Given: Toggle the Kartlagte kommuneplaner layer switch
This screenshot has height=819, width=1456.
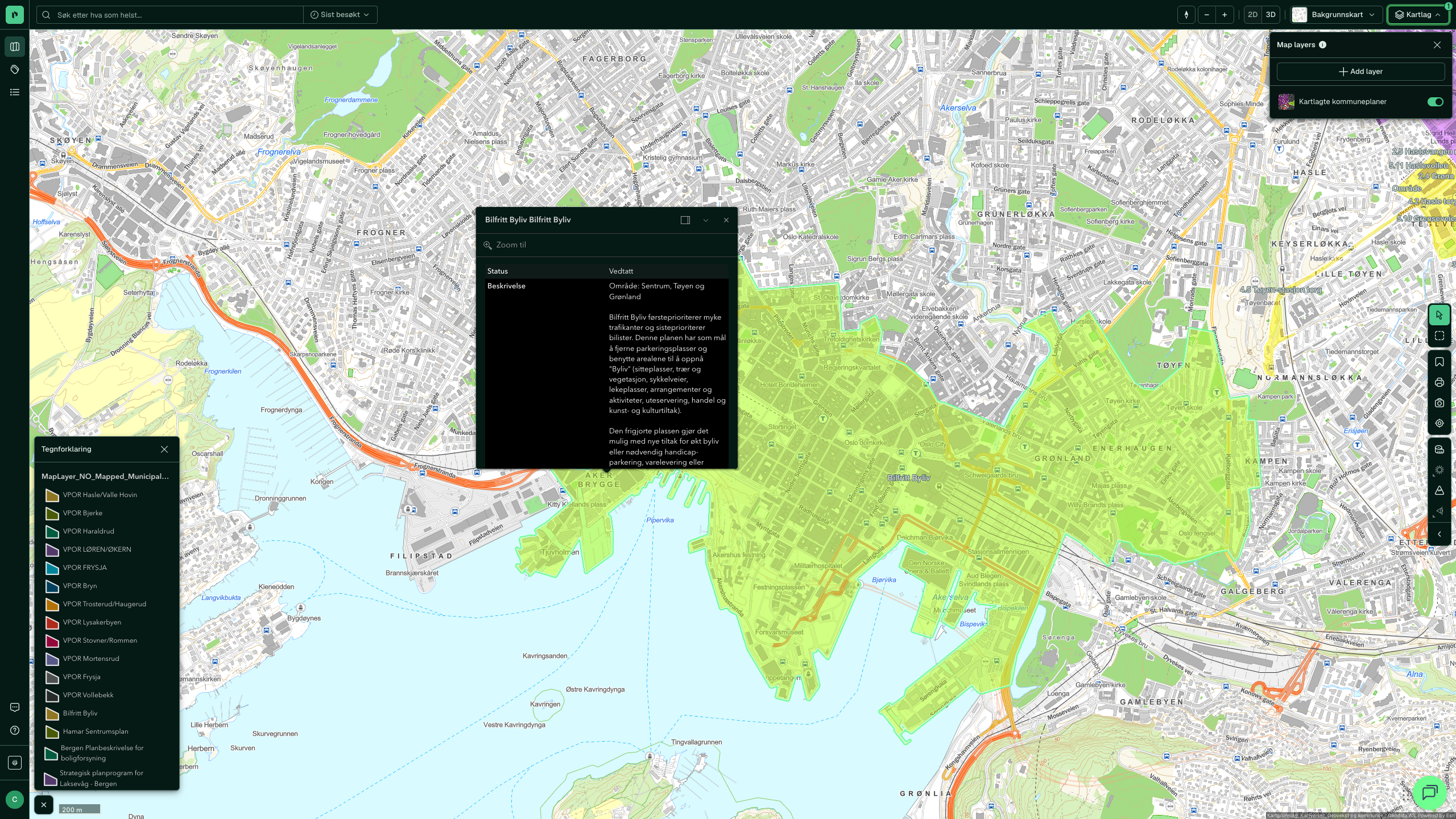Looking at the screenshot, I should tap(1436, 102).
